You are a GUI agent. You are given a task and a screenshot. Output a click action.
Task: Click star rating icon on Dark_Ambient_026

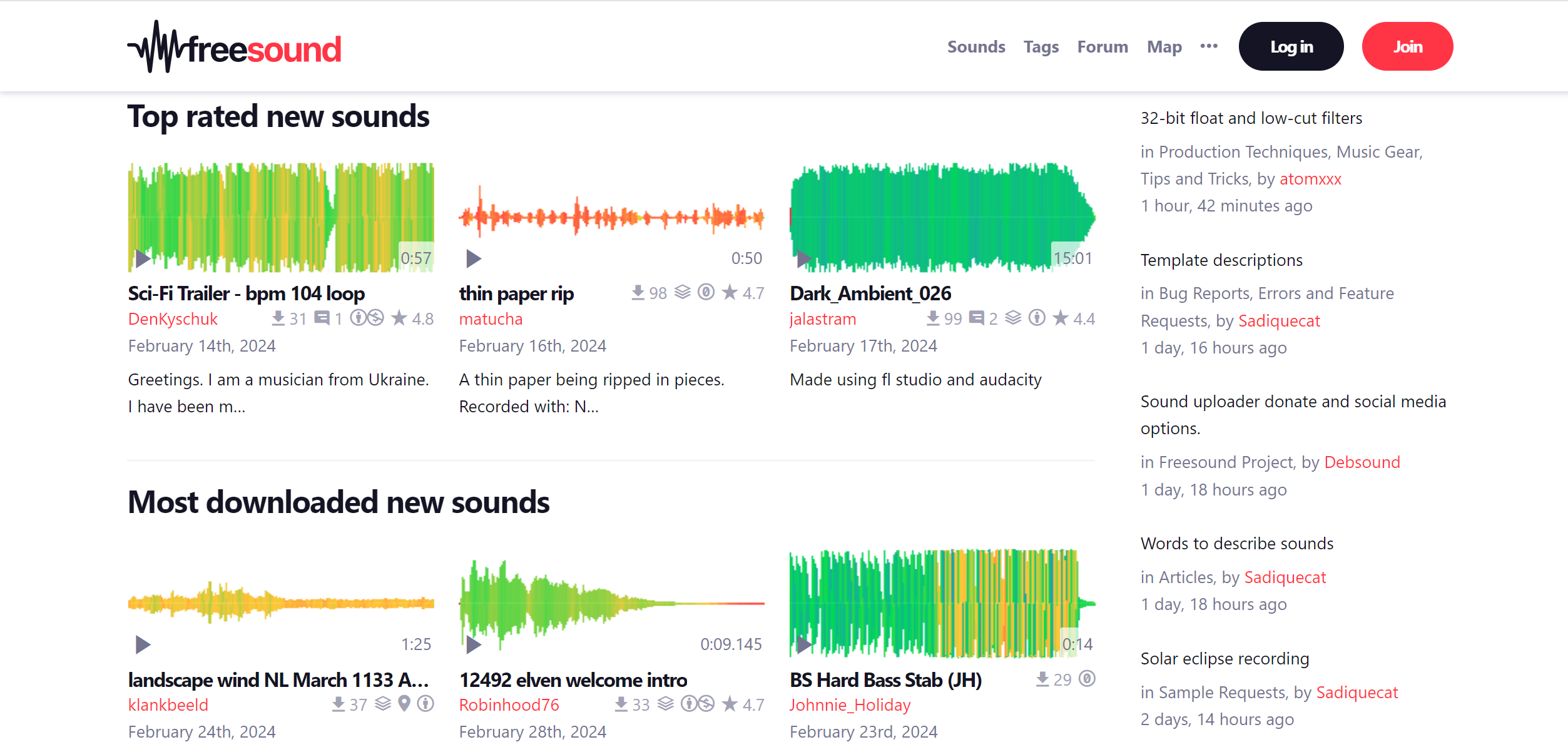pos(1061,318)
